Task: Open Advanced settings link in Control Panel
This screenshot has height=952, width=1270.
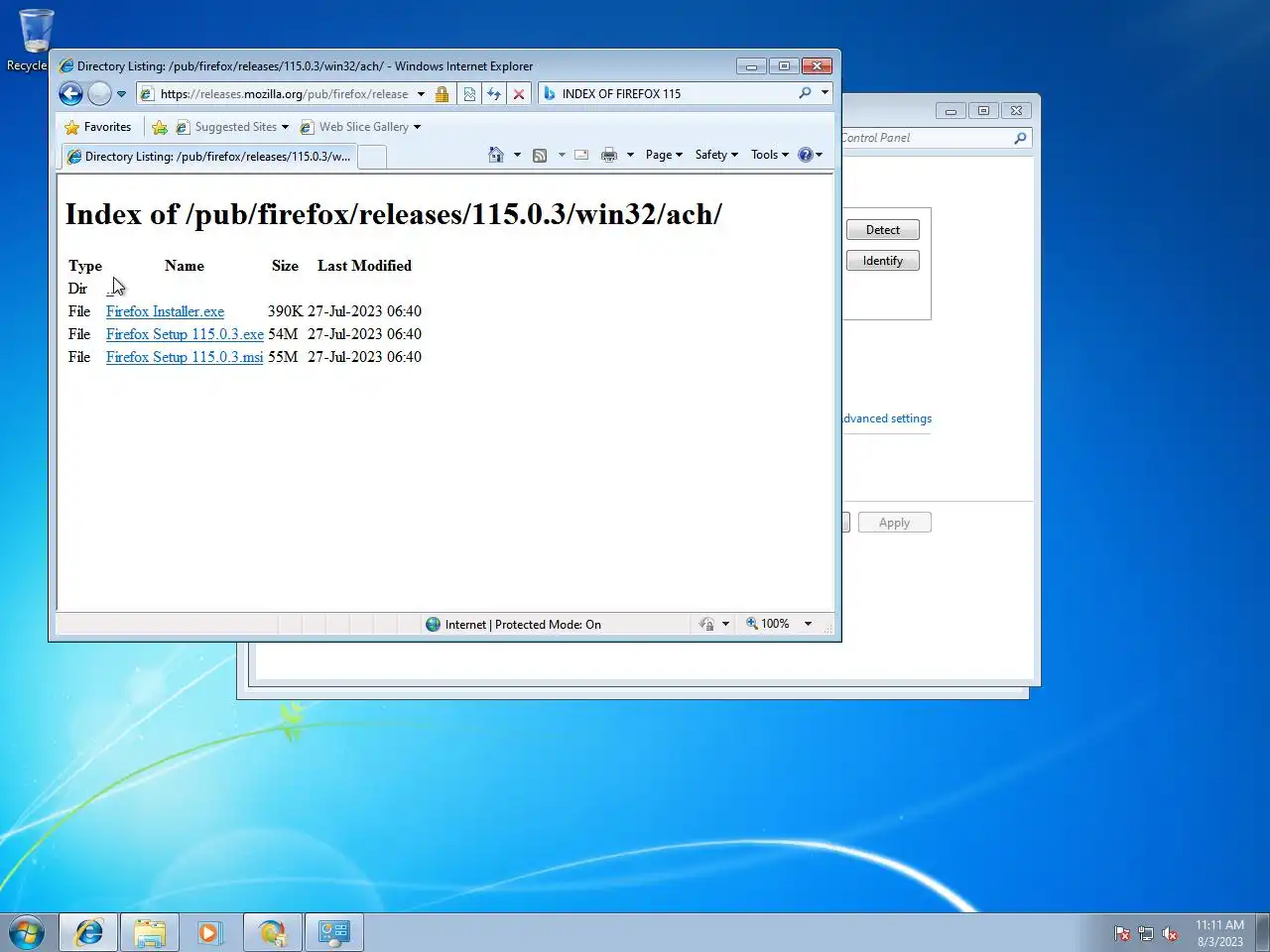Action: (887, 418)
